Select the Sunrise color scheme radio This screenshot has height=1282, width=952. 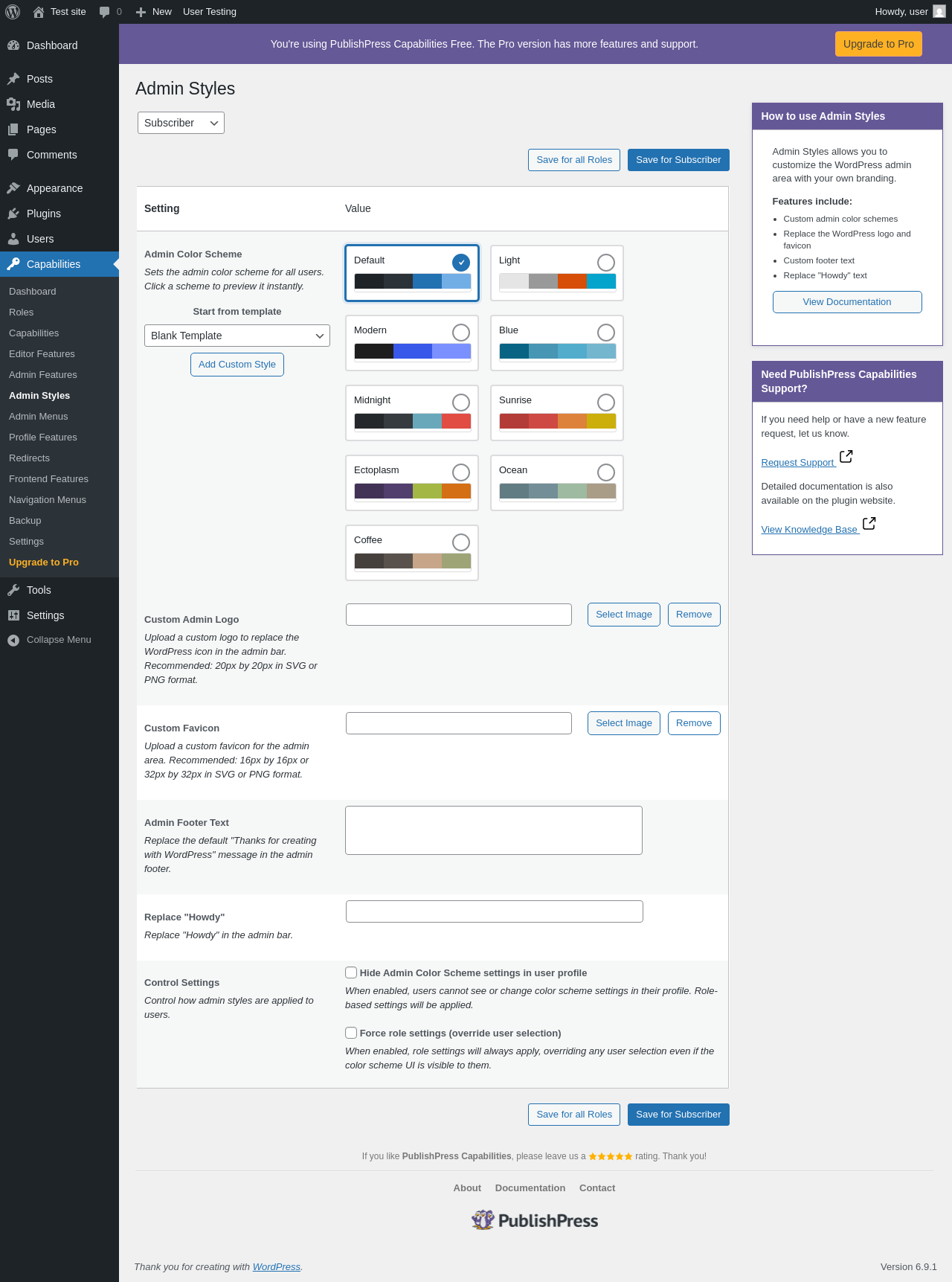coord(606,403)
